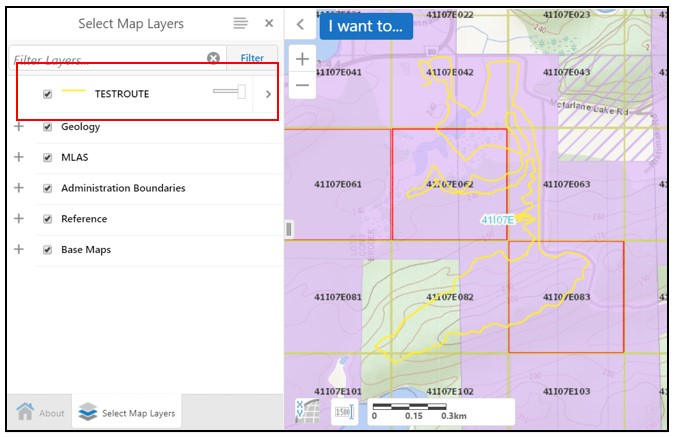The image size is (674, 437).
Task: Open TESTROUTE layer options arrow
Action: [x=267, y=94]
